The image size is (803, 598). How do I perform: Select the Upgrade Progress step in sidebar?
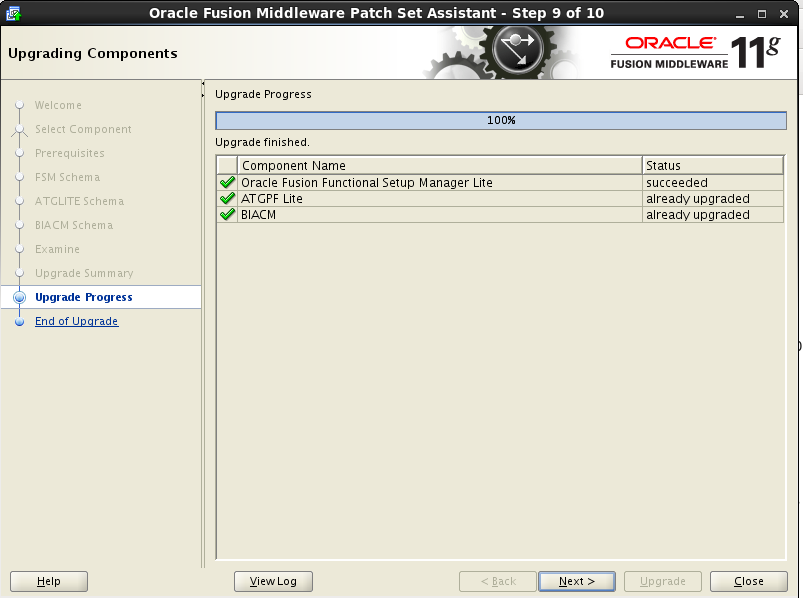click(x=84, y=297)
